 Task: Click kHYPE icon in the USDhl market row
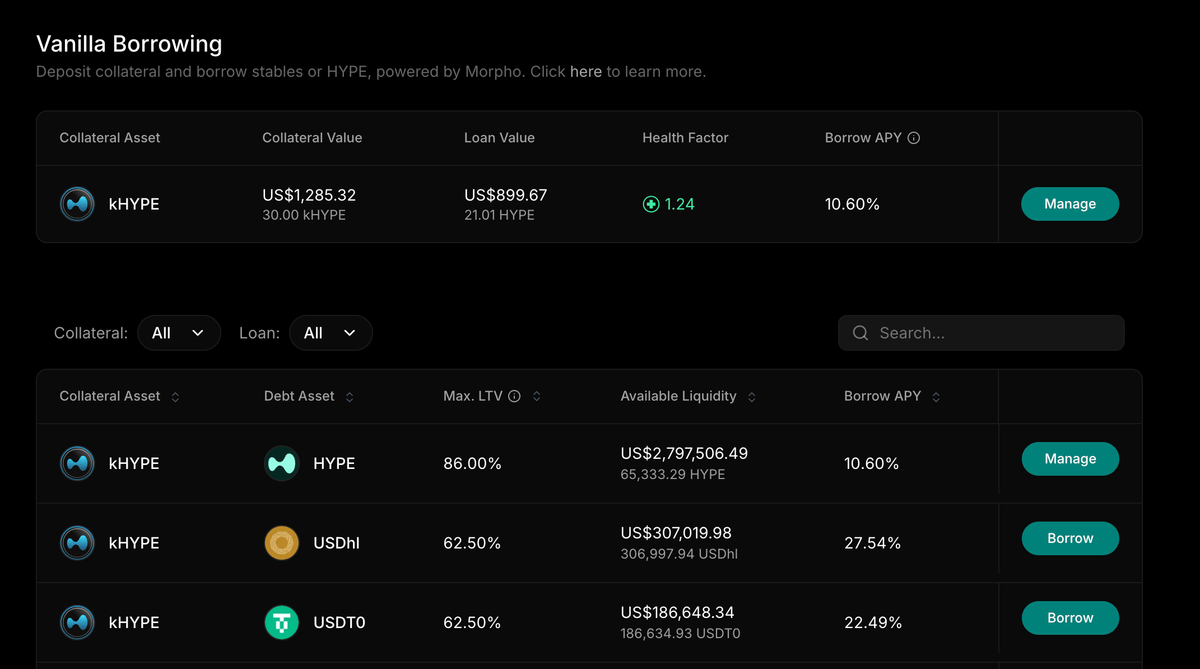click(x=77, y=543)
